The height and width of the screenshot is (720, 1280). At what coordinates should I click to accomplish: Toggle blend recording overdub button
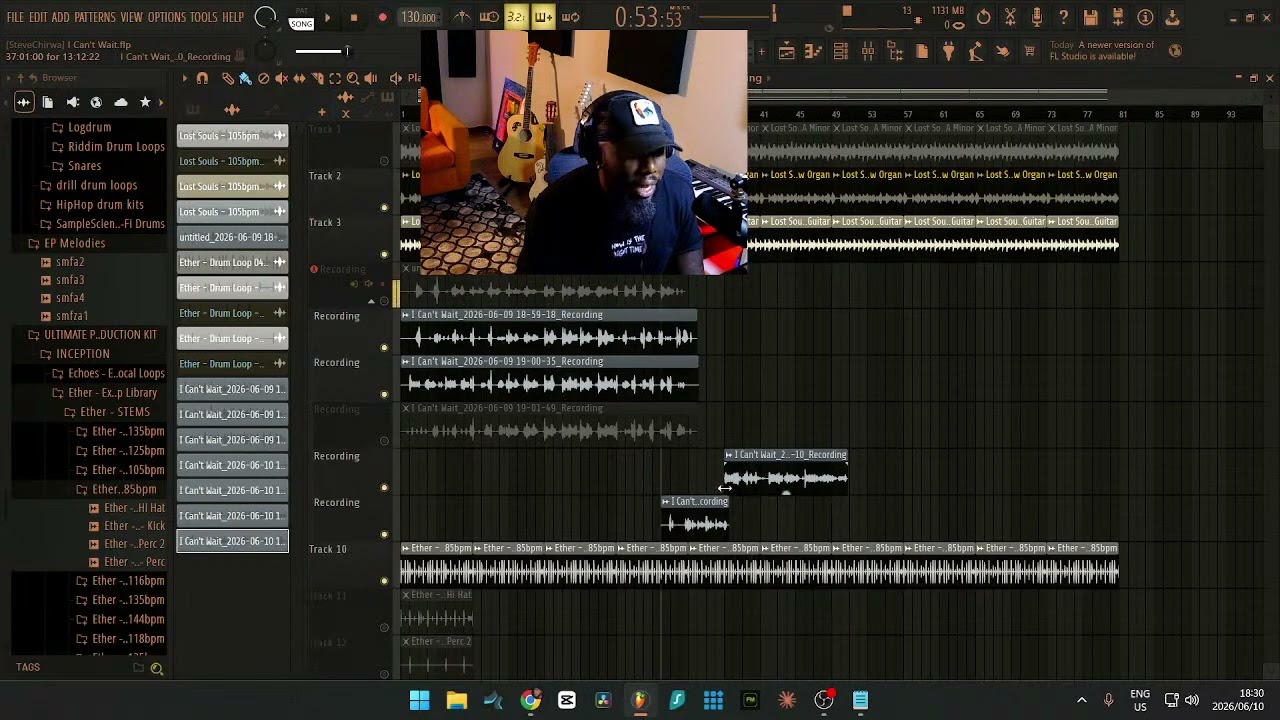coord(543,17)
